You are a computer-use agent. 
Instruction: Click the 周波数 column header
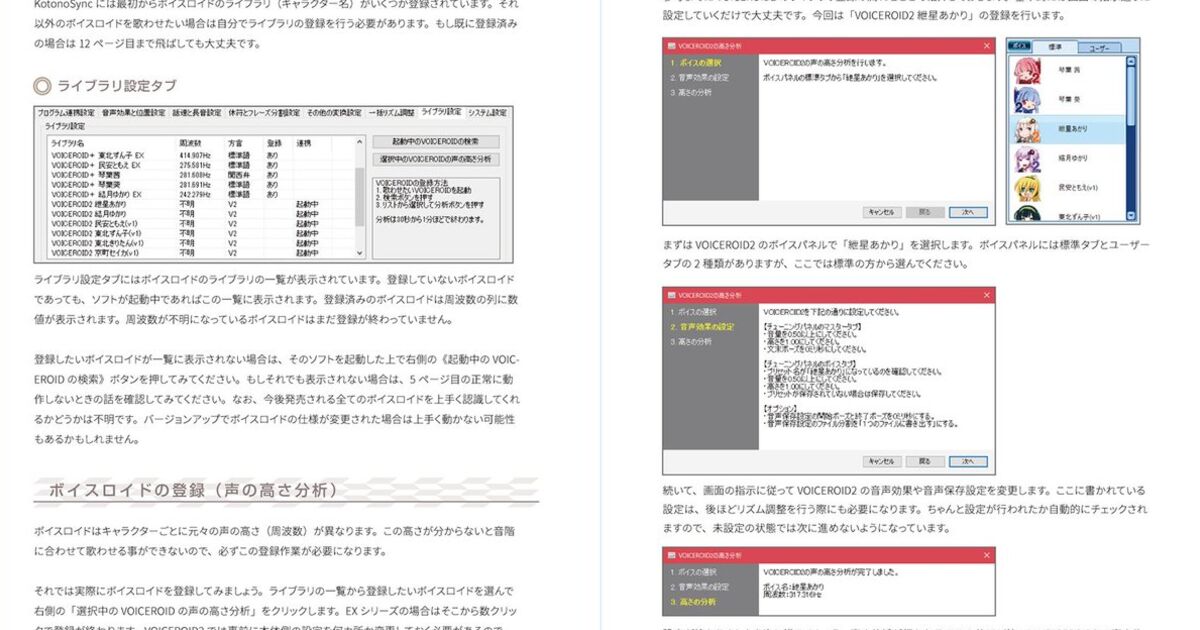coord(199,143)
